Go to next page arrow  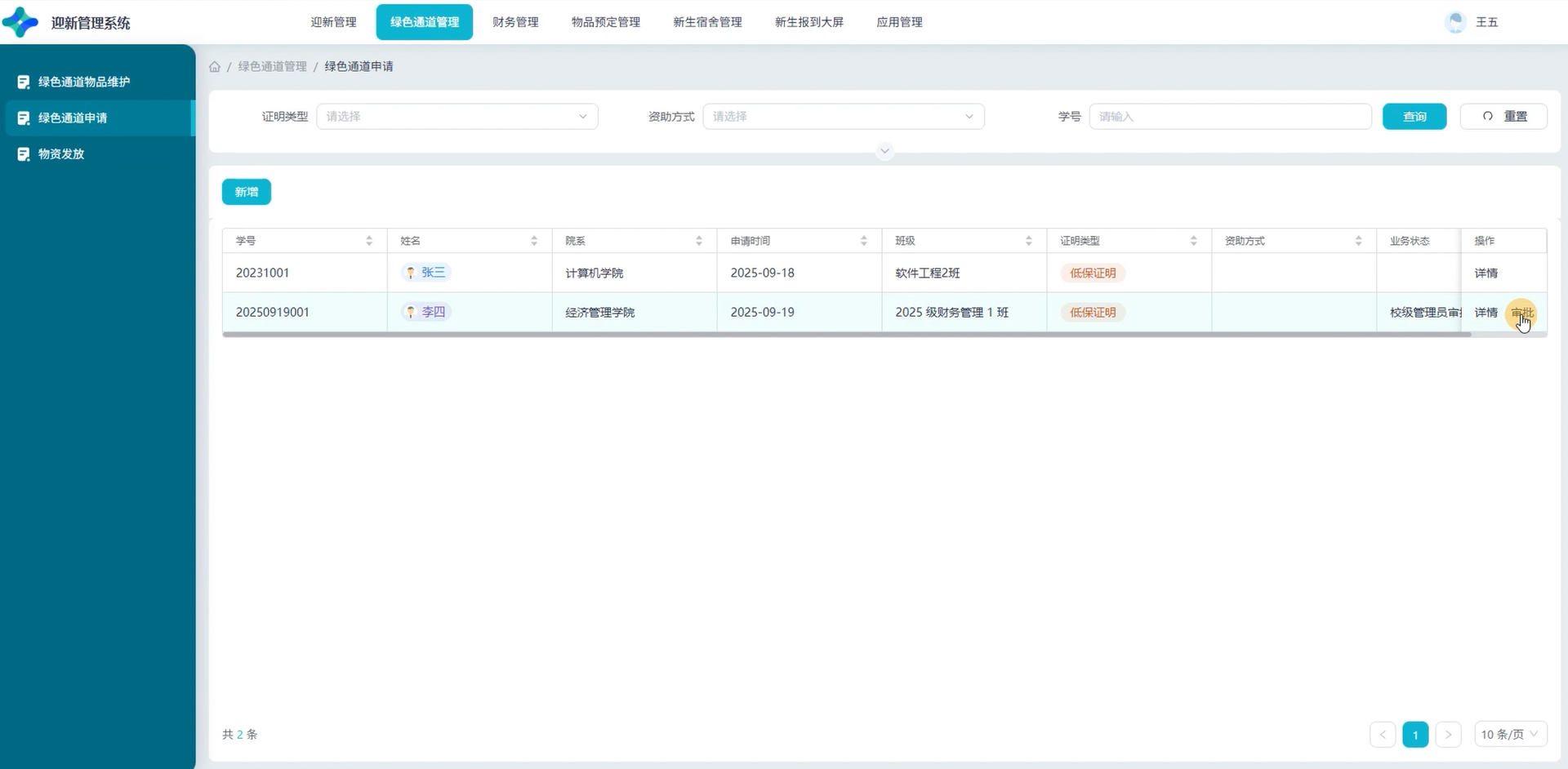tap(1448, 735)
